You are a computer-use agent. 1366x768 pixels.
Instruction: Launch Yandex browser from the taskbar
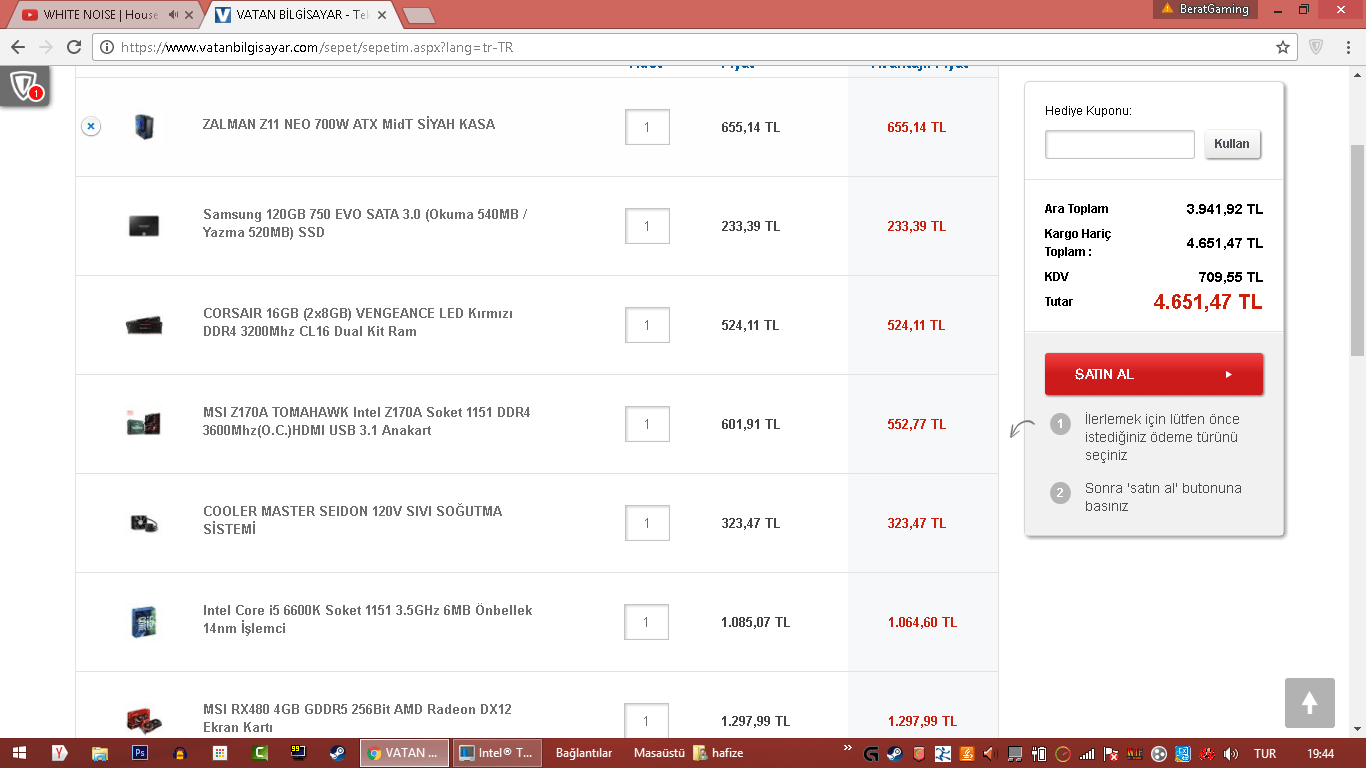(x=60, y=753)
